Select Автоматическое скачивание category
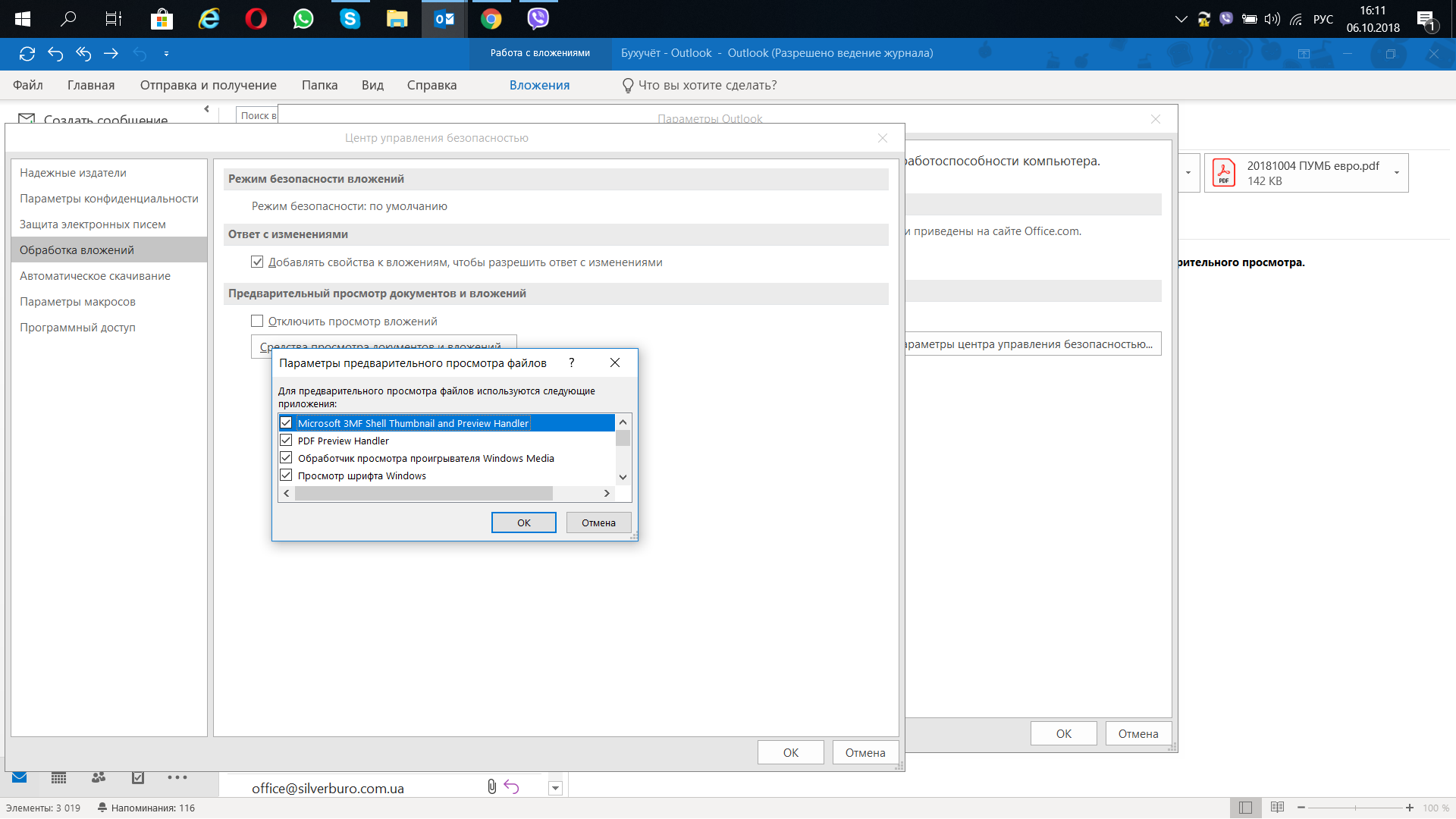 click(109, 276)
